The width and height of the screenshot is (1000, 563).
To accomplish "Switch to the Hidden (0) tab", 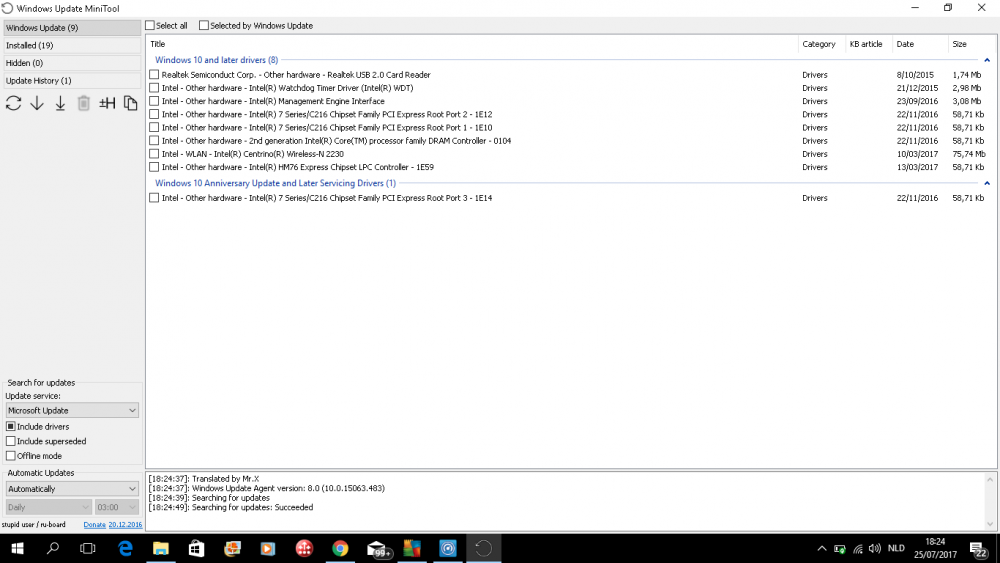I will coord(72,63).
